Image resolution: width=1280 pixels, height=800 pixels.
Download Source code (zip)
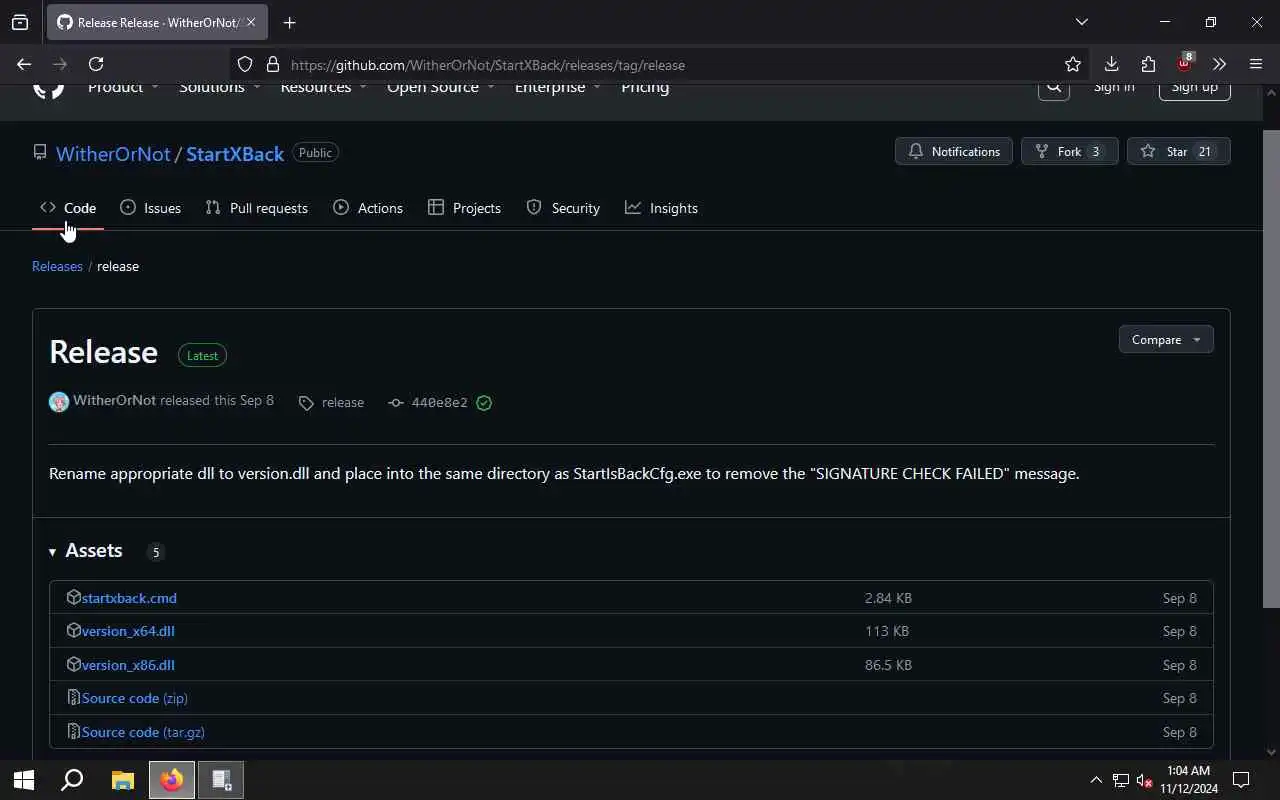point(135,698)
